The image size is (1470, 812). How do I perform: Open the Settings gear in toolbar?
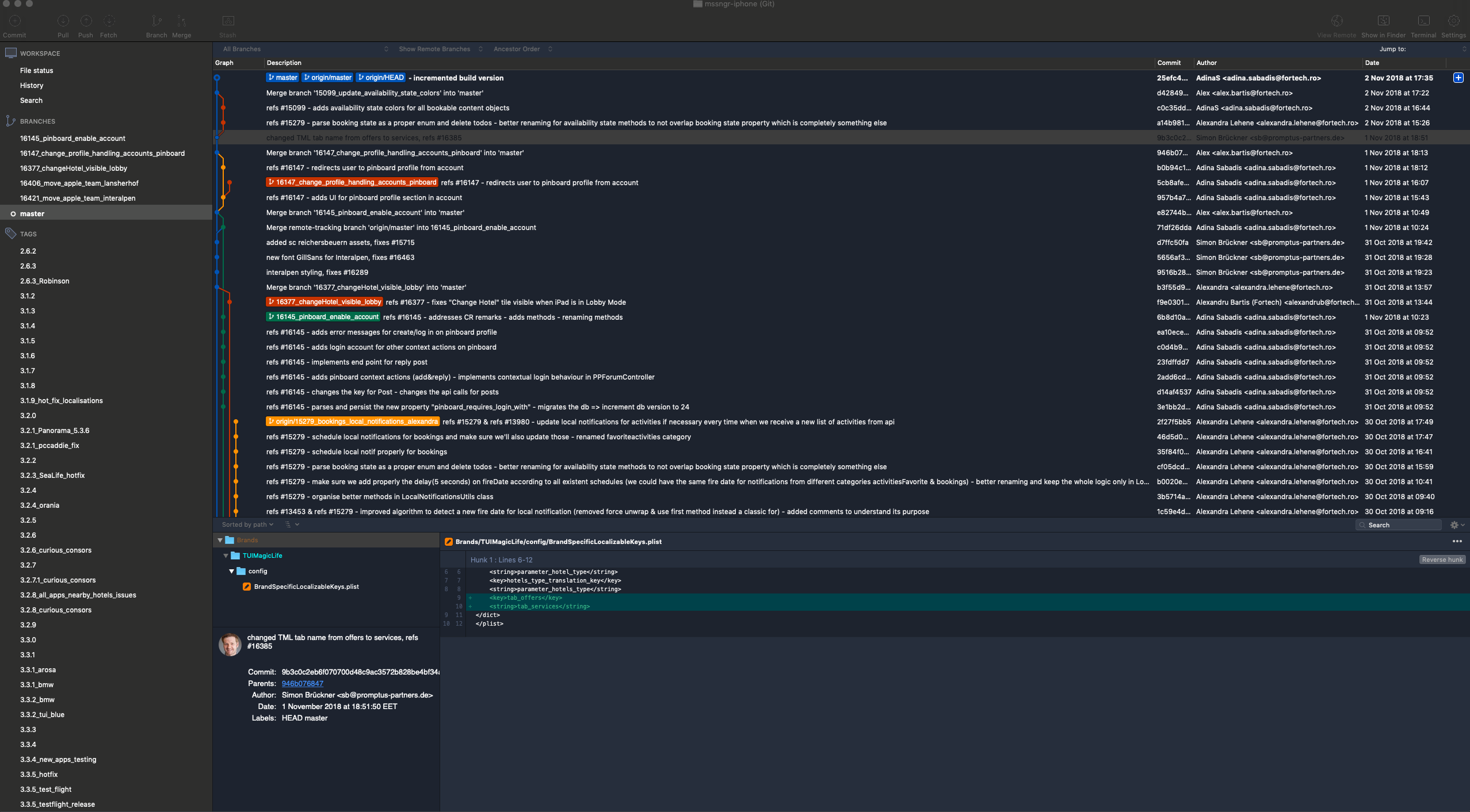(1453, 21)
